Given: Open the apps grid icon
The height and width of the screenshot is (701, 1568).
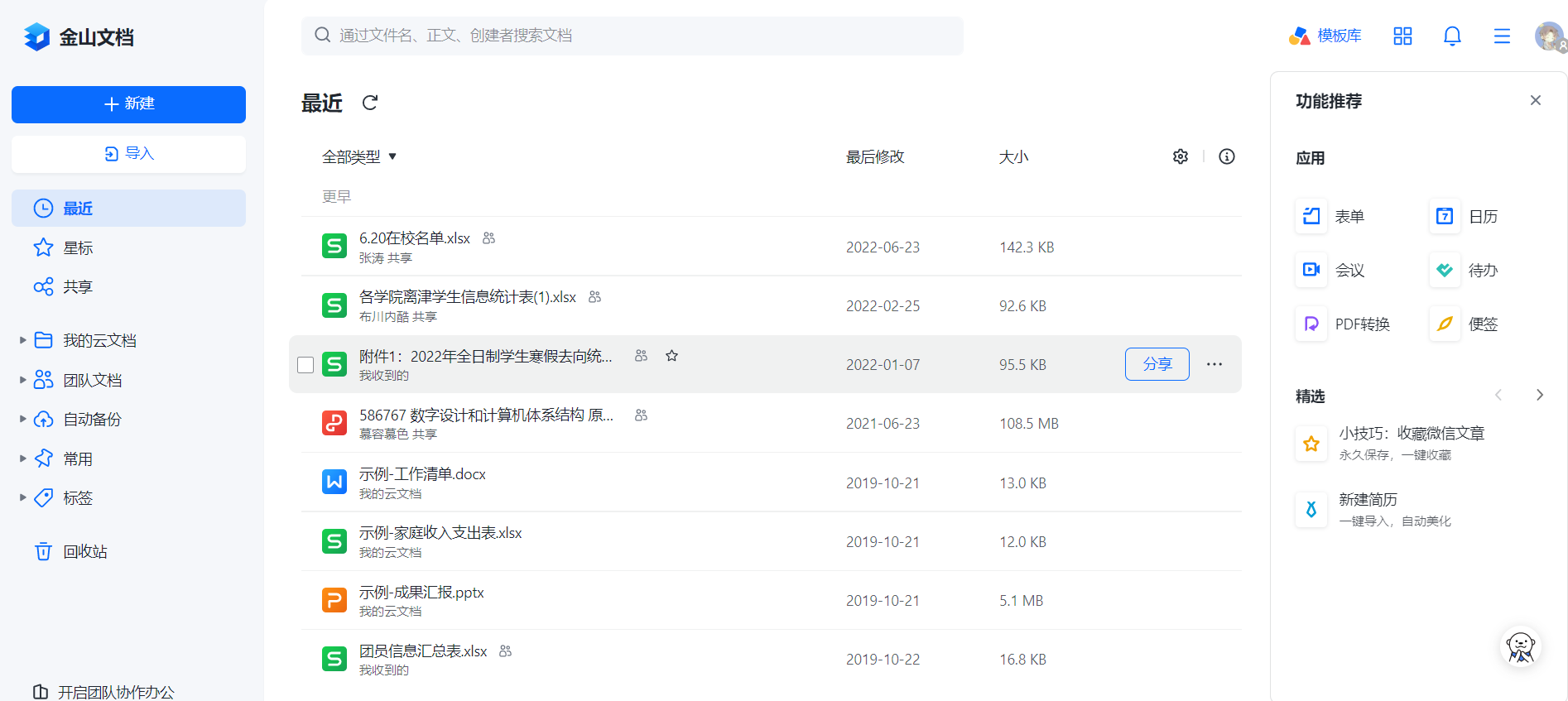Looking at the screenshot, I should (x=1402, y=36).
